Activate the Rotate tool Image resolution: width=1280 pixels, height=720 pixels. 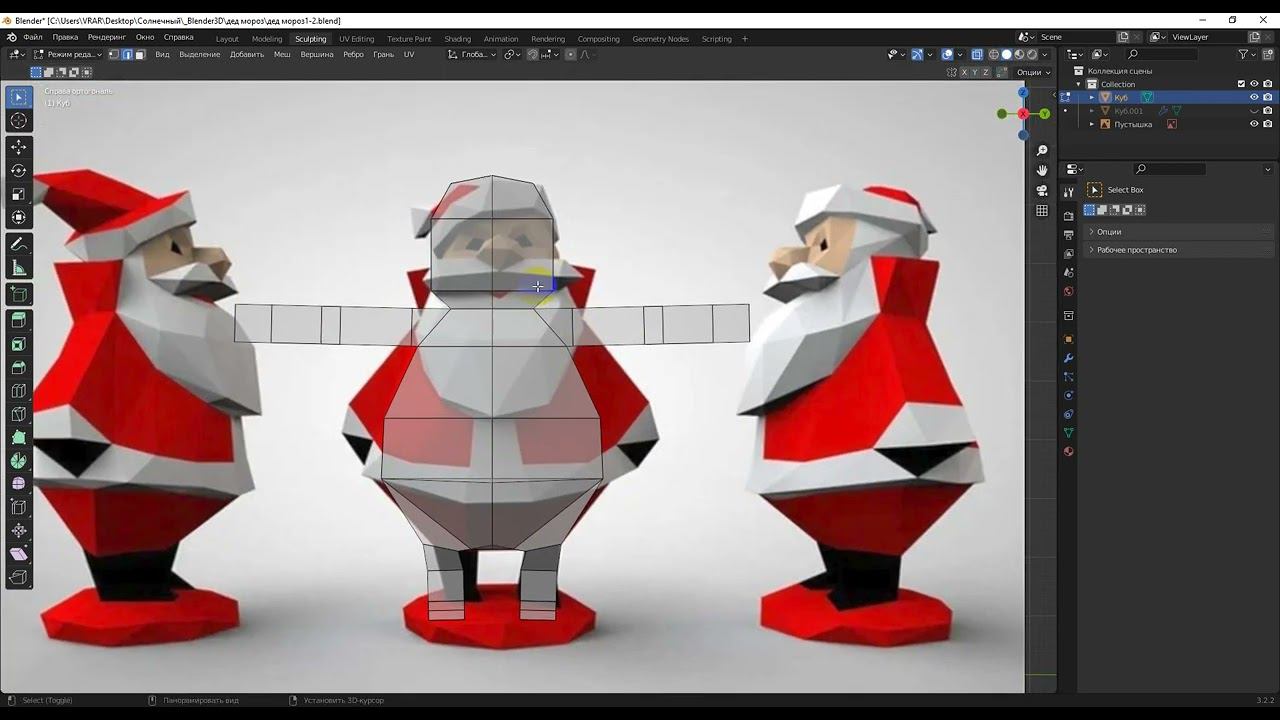(x=18, y=171)
